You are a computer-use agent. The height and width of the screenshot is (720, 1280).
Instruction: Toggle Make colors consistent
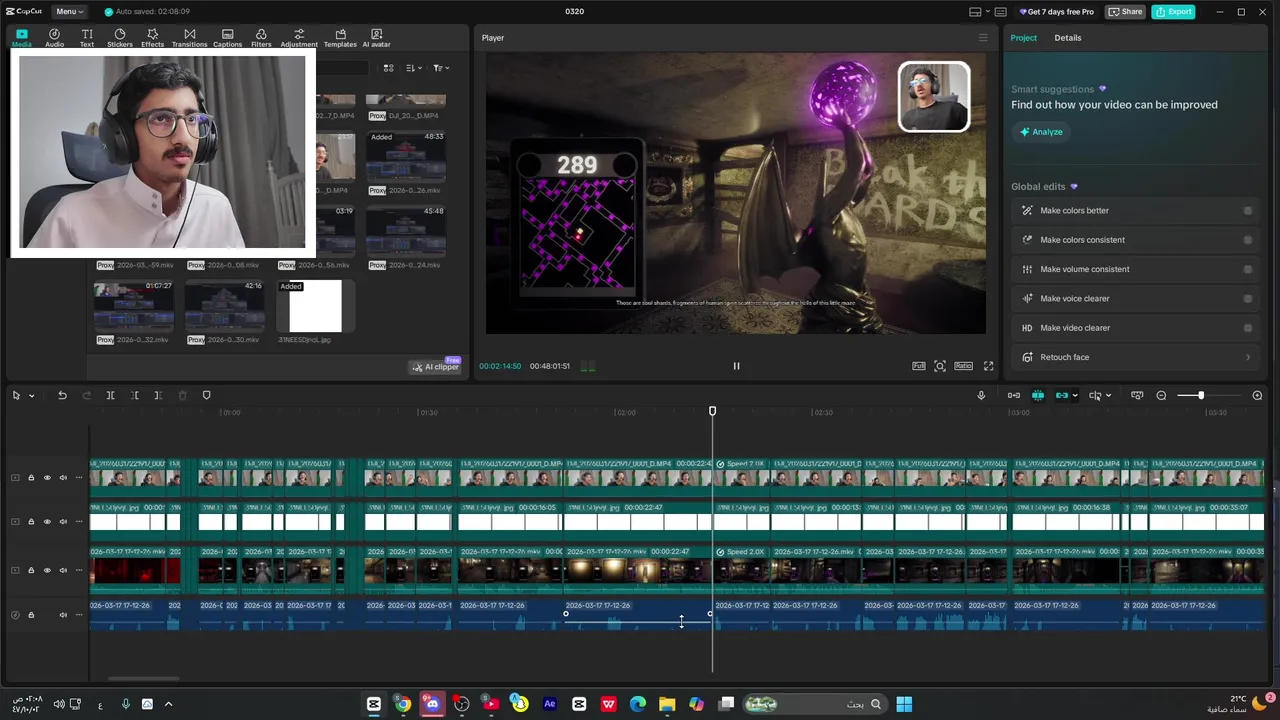click(x=1247, y=240)
